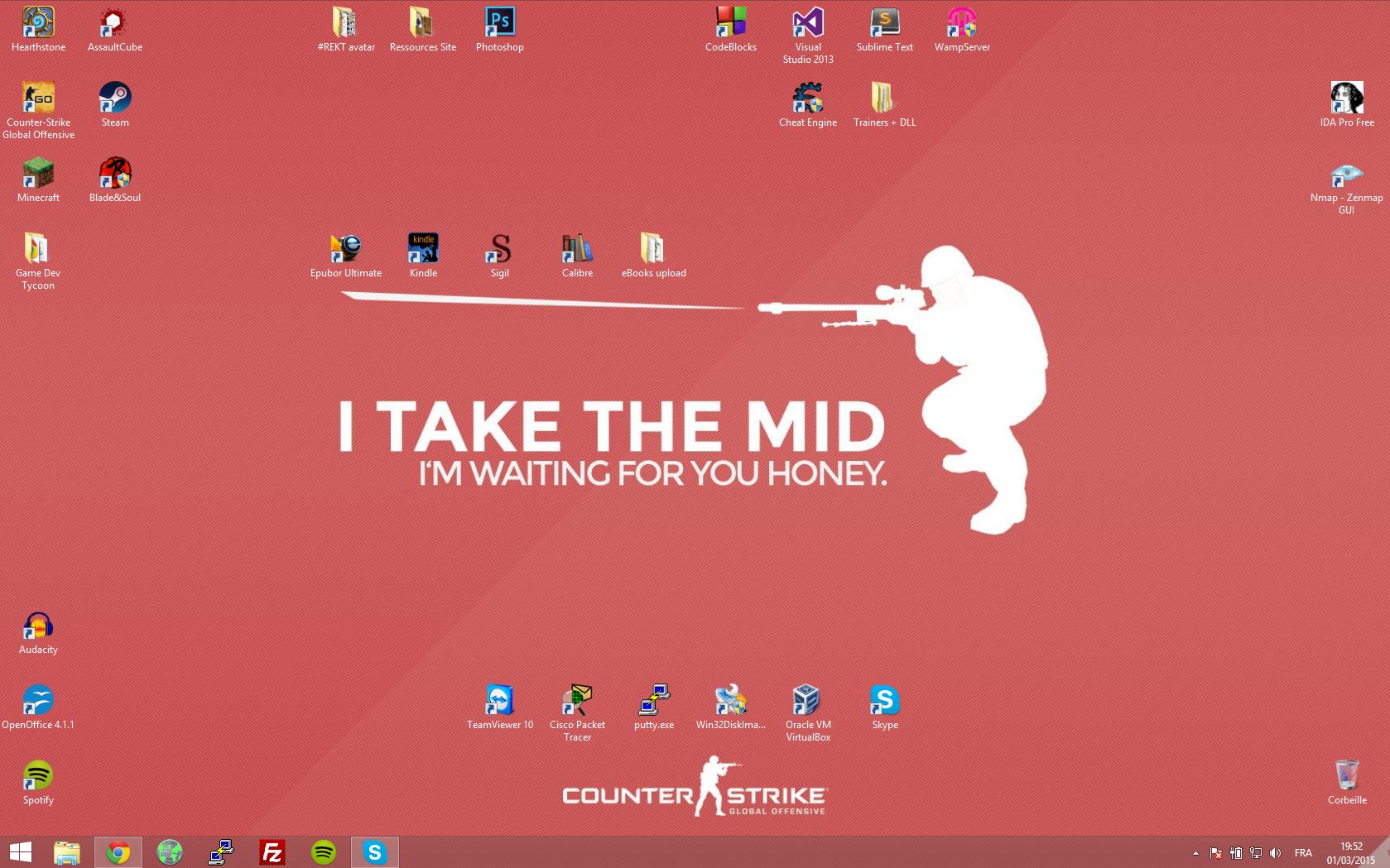
Task: Select the Spotify shortcut on the desktop
Action: click(x=38, y=783)
